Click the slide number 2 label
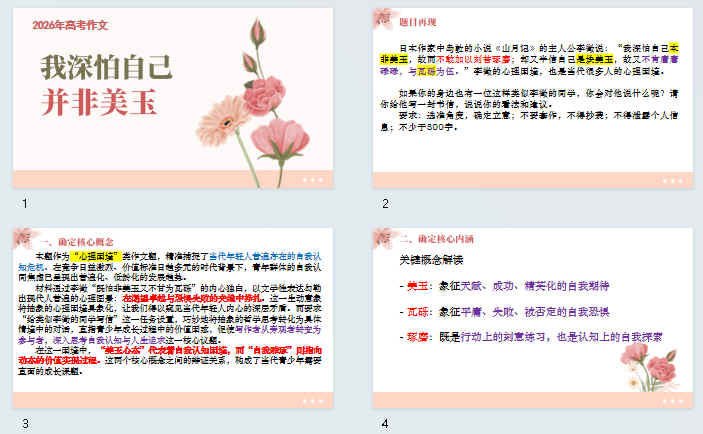703x434 pixels. pyautogui.click(x=385, y=205)
